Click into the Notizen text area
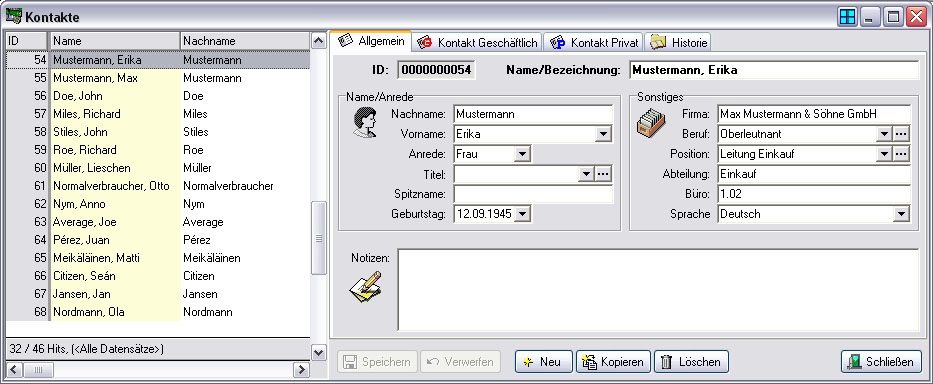The image size is (933, 384). click(658, 289)
